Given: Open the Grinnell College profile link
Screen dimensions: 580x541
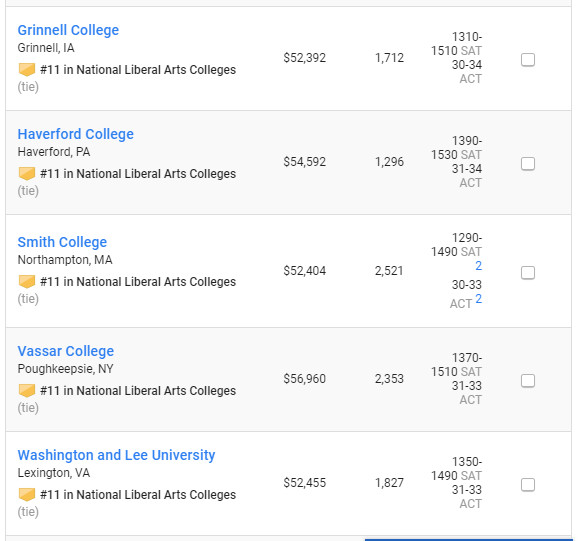Looking at the screenshot, I should coord(68,30).
